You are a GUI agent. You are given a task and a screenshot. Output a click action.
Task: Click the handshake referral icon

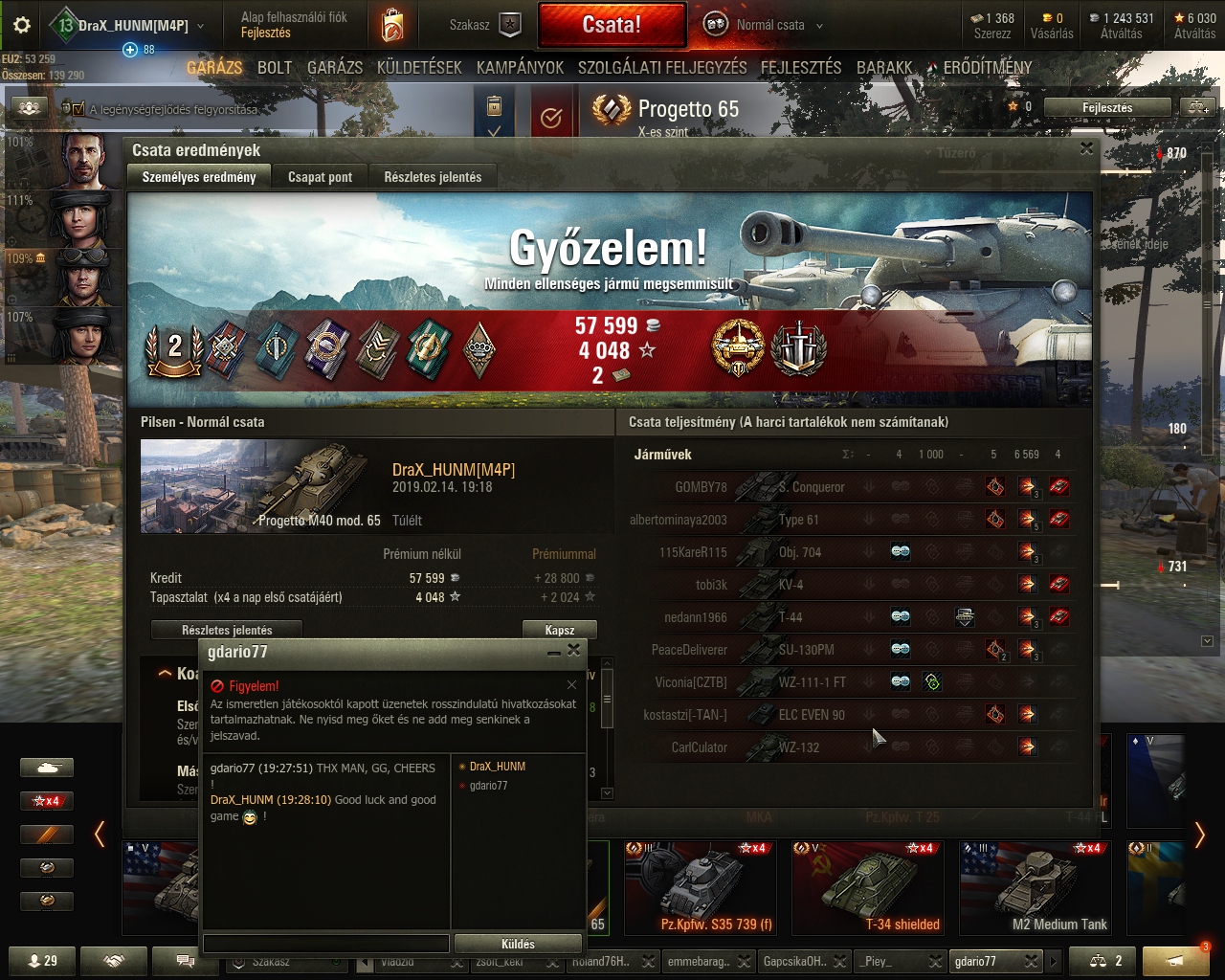pyautogui.click(x=114, y=961)
